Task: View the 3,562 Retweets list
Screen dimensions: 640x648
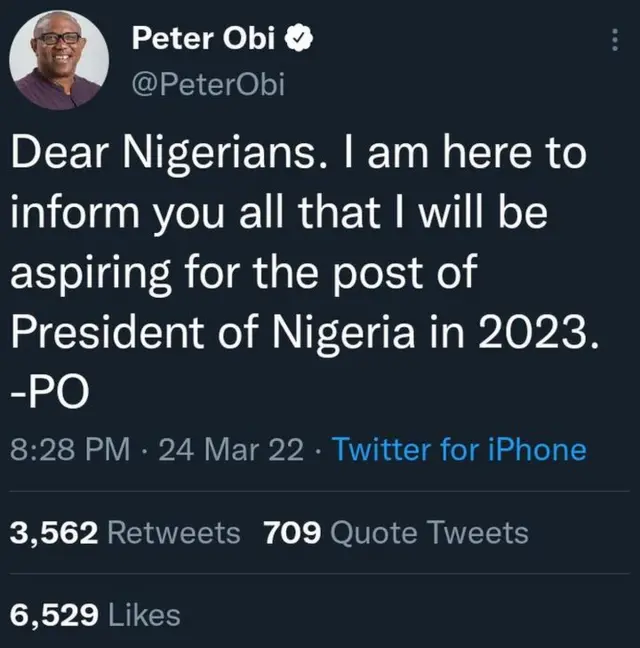Action: point(125,533)
